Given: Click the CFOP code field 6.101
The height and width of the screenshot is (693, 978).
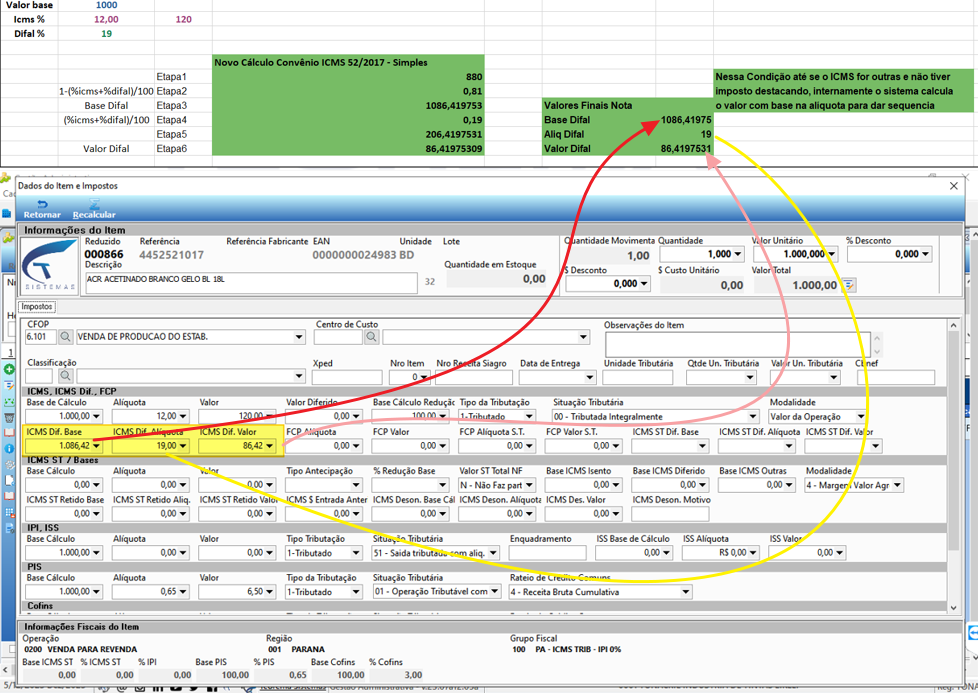Looking at the screenshot, I should click(x=41, y=337).
